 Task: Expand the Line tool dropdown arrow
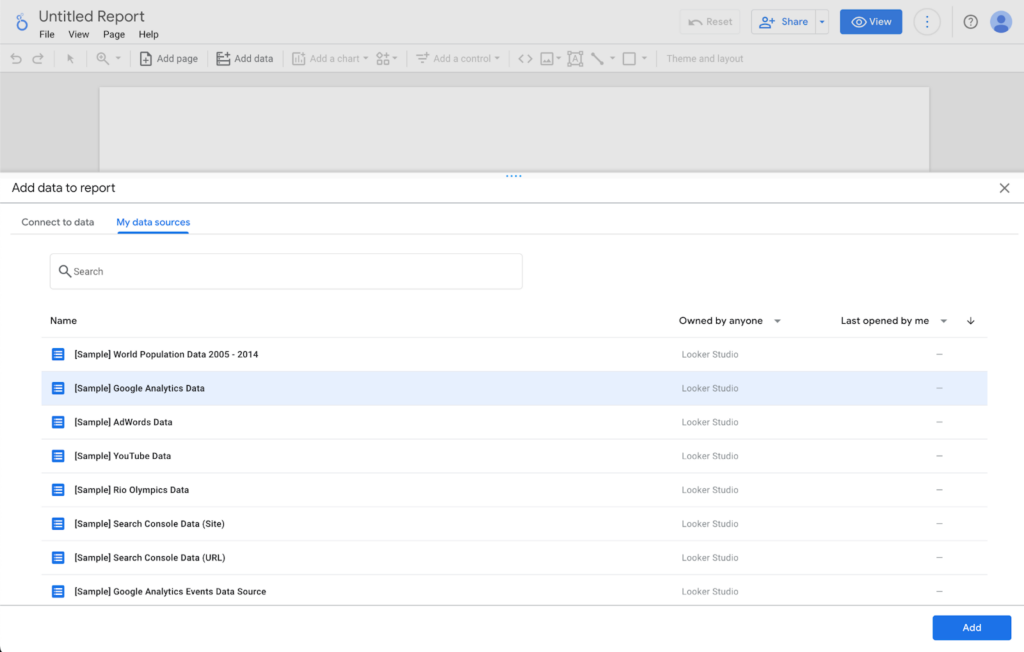click(x=613, y=59)
